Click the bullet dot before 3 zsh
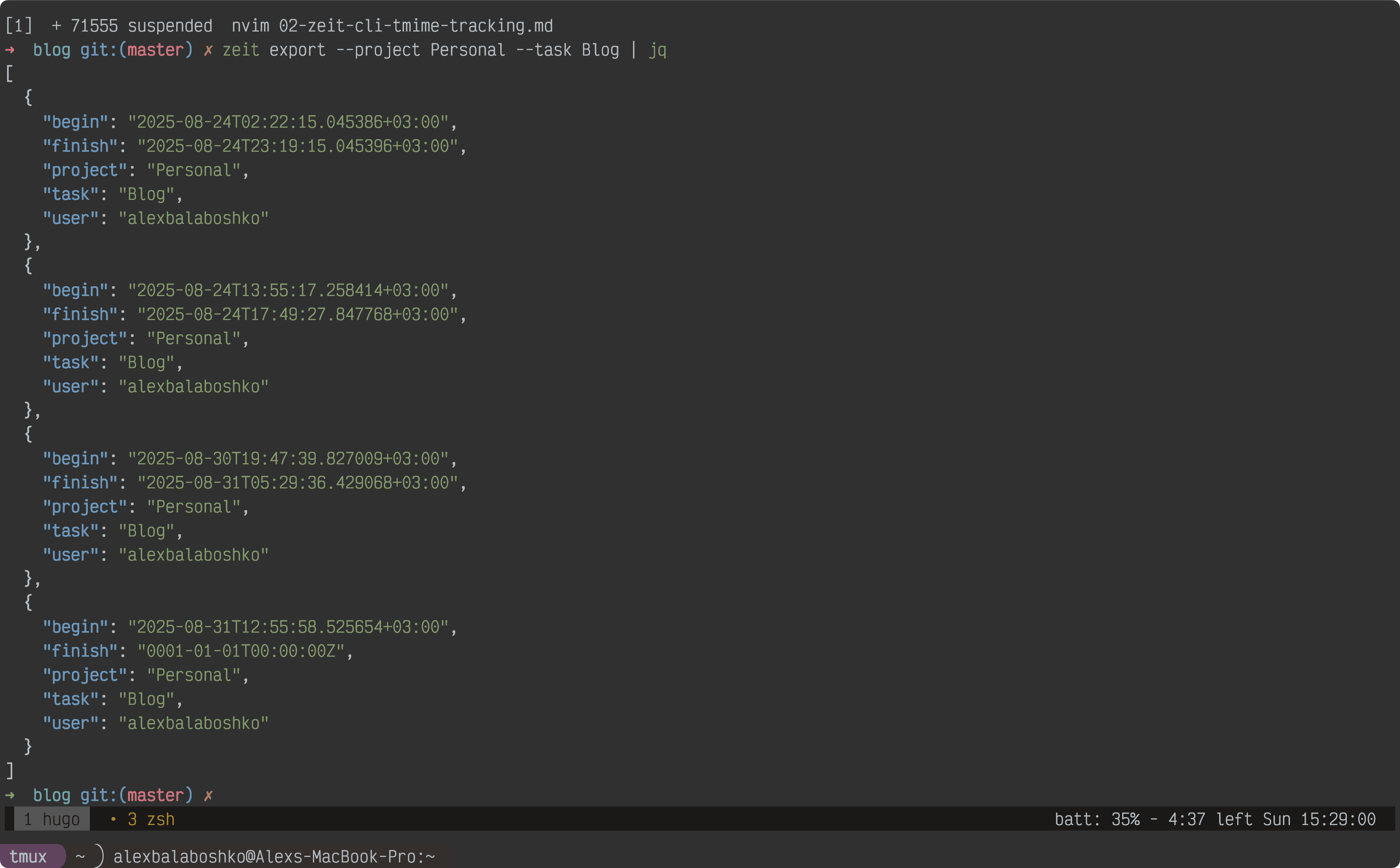Image resolution: width=1400 pixels, height=868 pixels. coord(113,819)
